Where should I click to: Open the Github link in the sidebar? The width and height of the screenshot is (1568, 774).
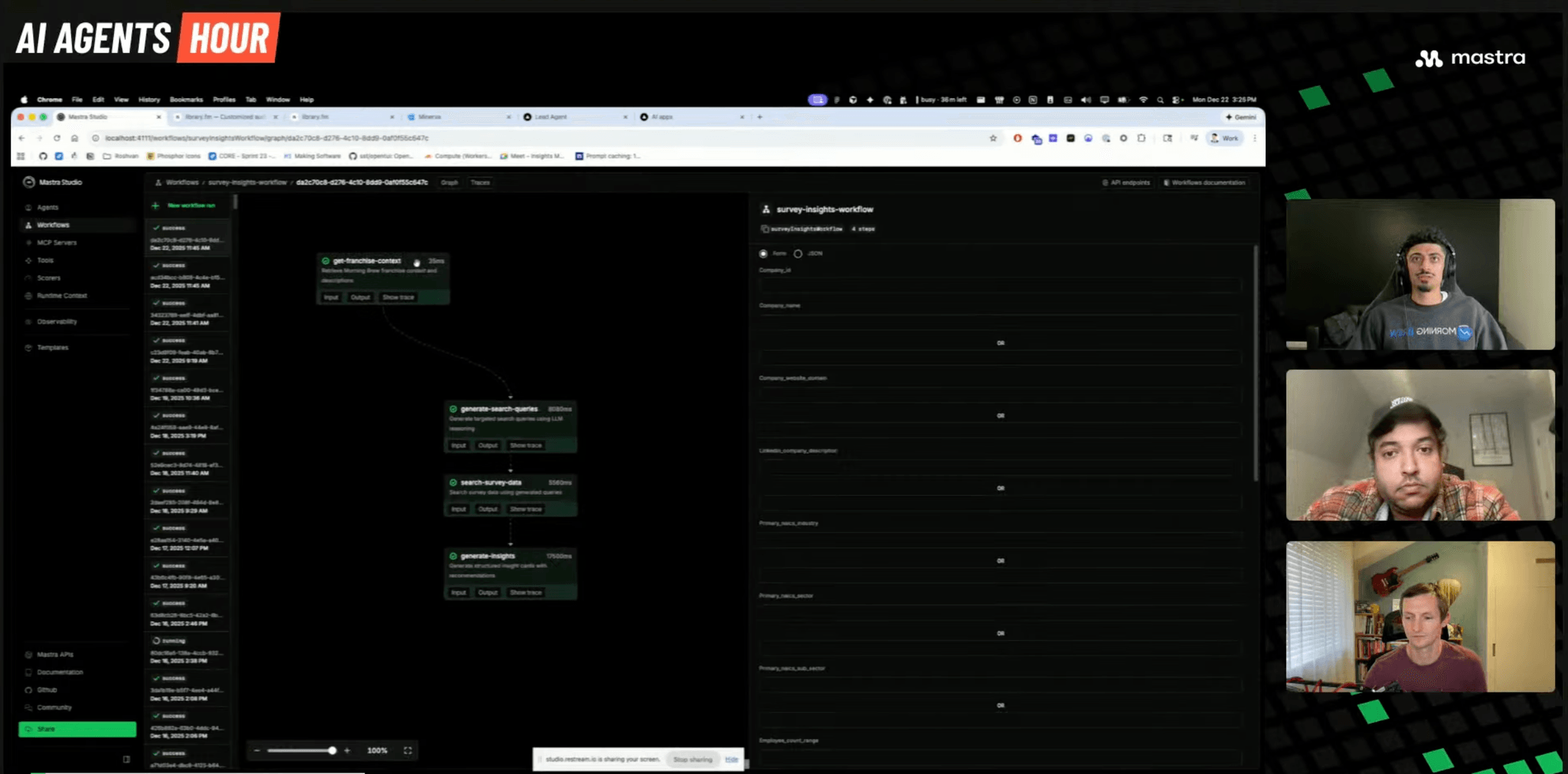click(47, 690)
